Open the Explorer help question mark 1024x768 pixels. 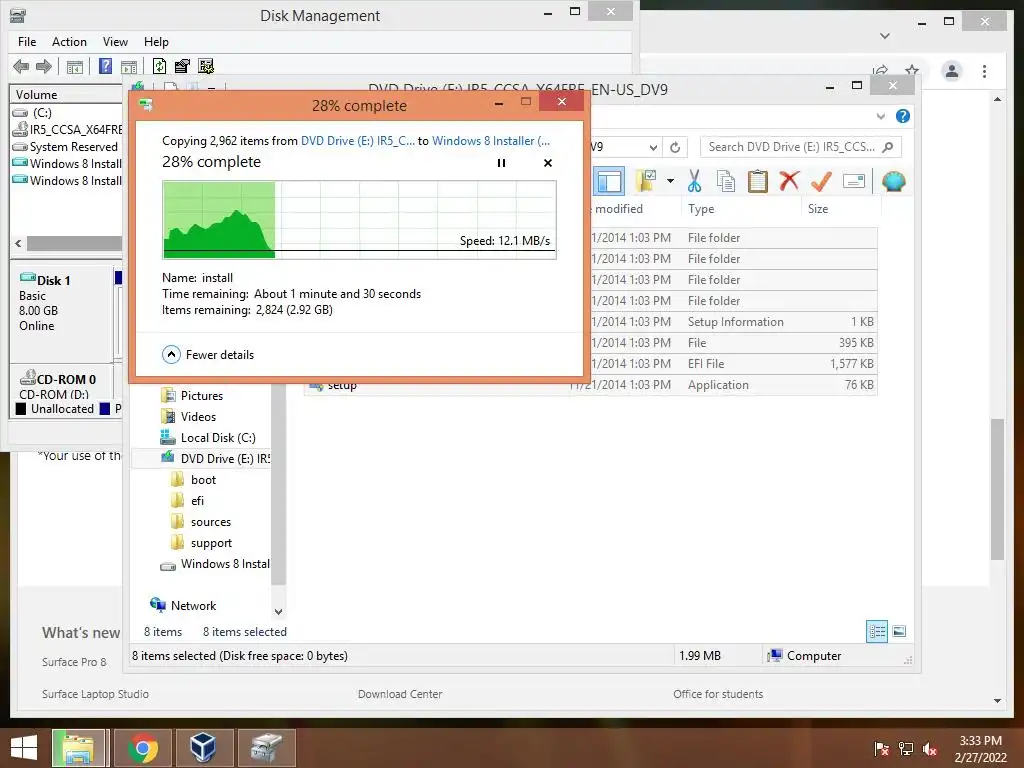(903, 116)
